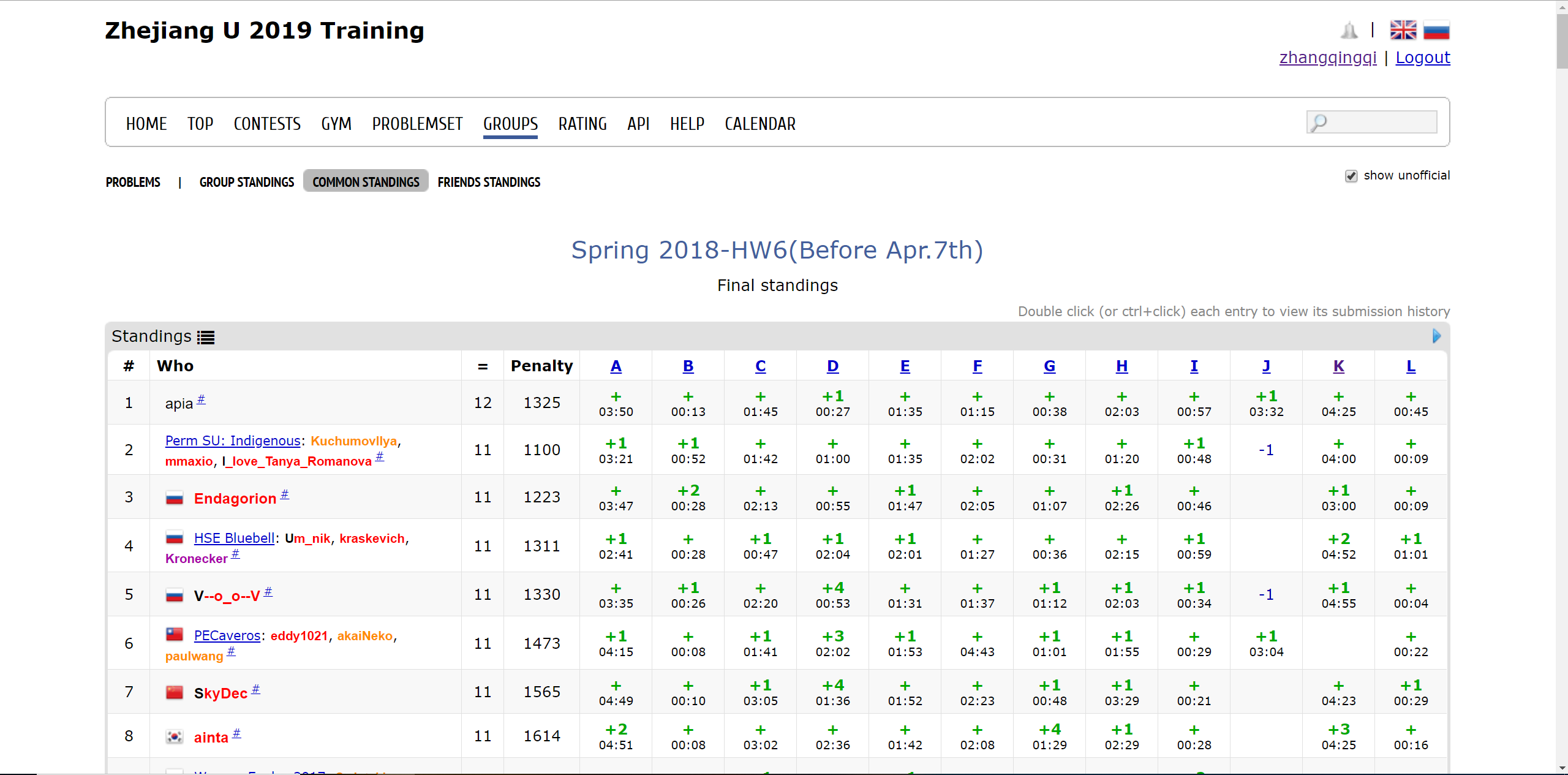Click the Standings list icon
1568x775 pixels.
pyautogui.click(x=206, y=337)
